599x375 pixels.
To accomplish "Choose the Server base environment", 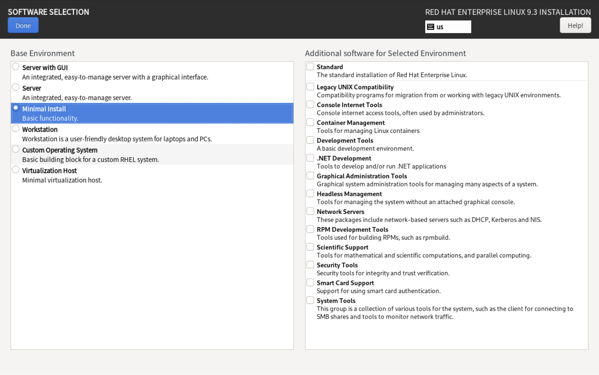I will (x=16, y=87).
